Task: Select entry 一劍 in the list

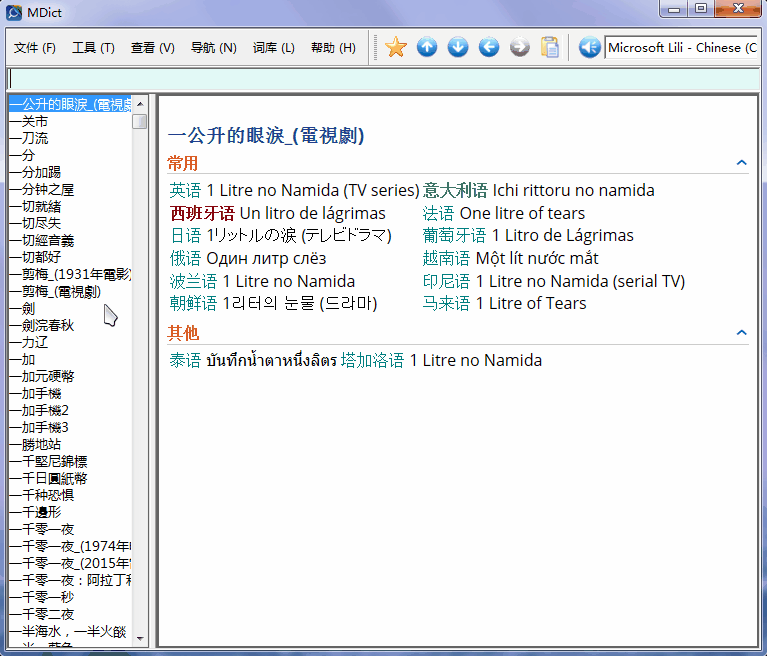Action: point(22,308)
